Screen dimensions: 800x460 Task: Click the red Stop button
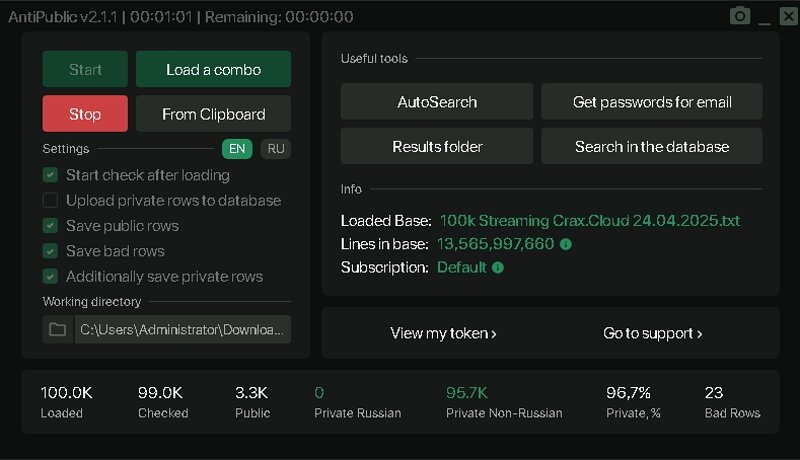pyautogui.click(x=85, y=114)
